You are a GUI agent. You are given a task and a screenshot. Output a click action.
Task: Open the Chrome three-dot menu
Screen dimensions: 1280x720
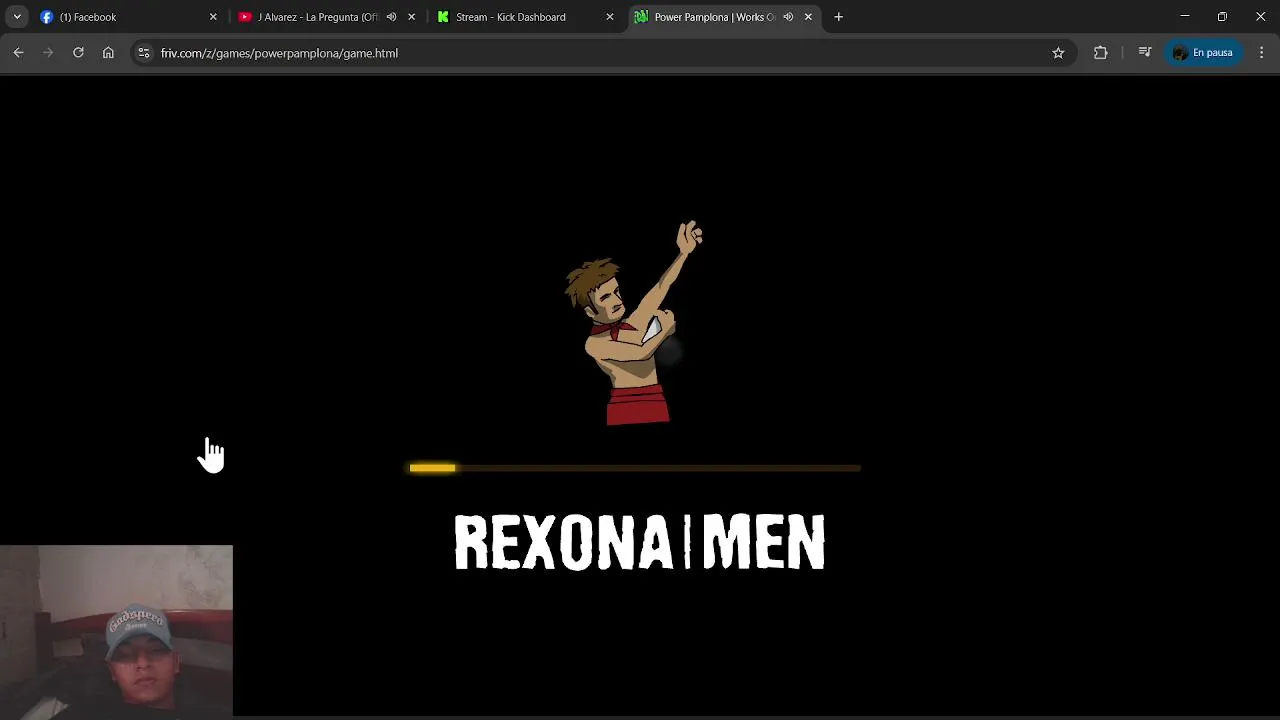(1261, 53)
